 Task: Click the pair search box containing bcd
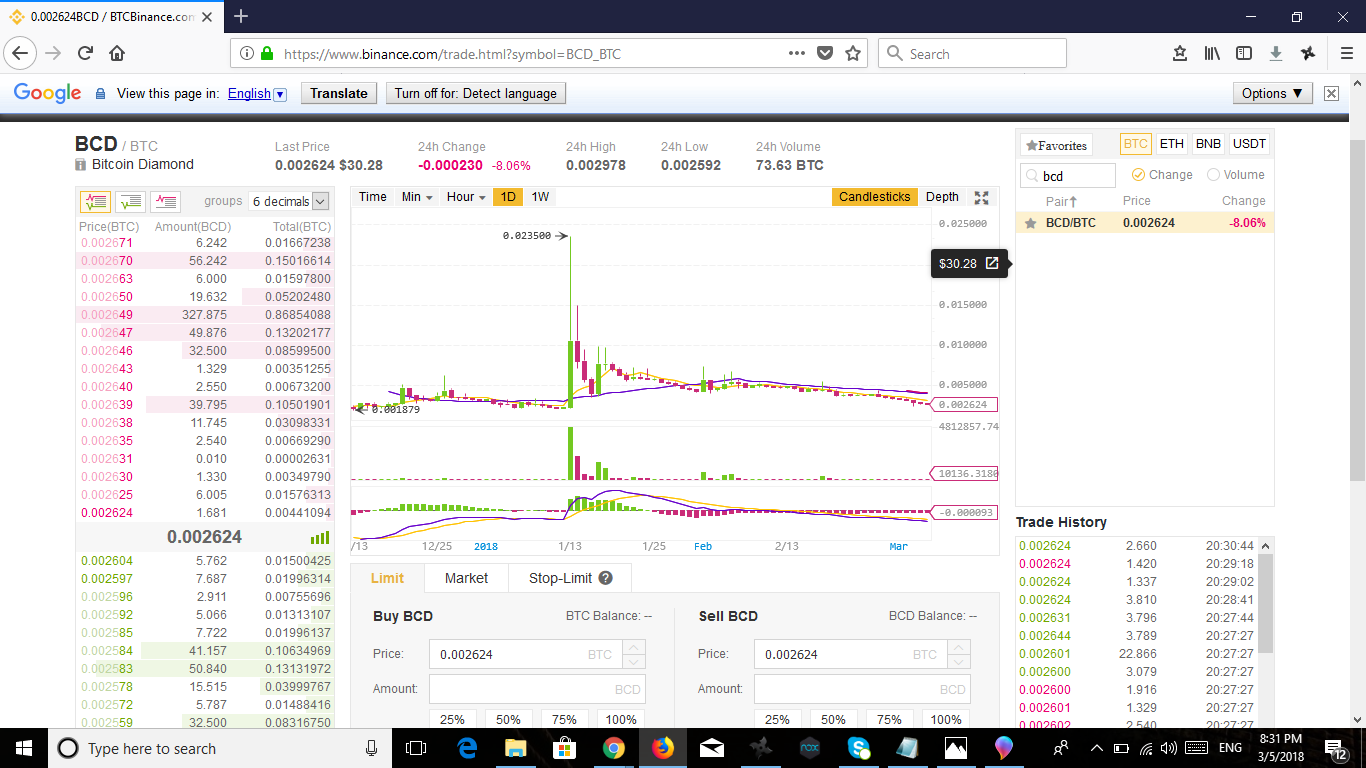click(x=1068, y=175)
